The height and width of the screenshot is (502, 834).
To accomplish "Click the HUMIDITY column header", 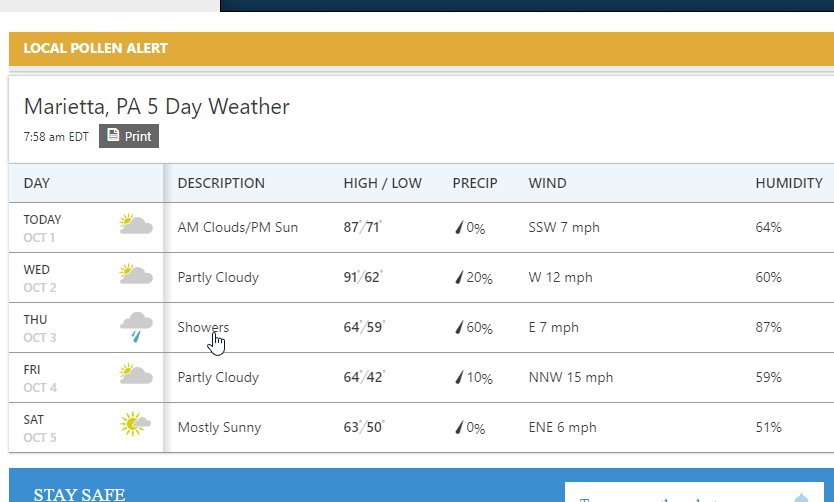I will (789, 183).
